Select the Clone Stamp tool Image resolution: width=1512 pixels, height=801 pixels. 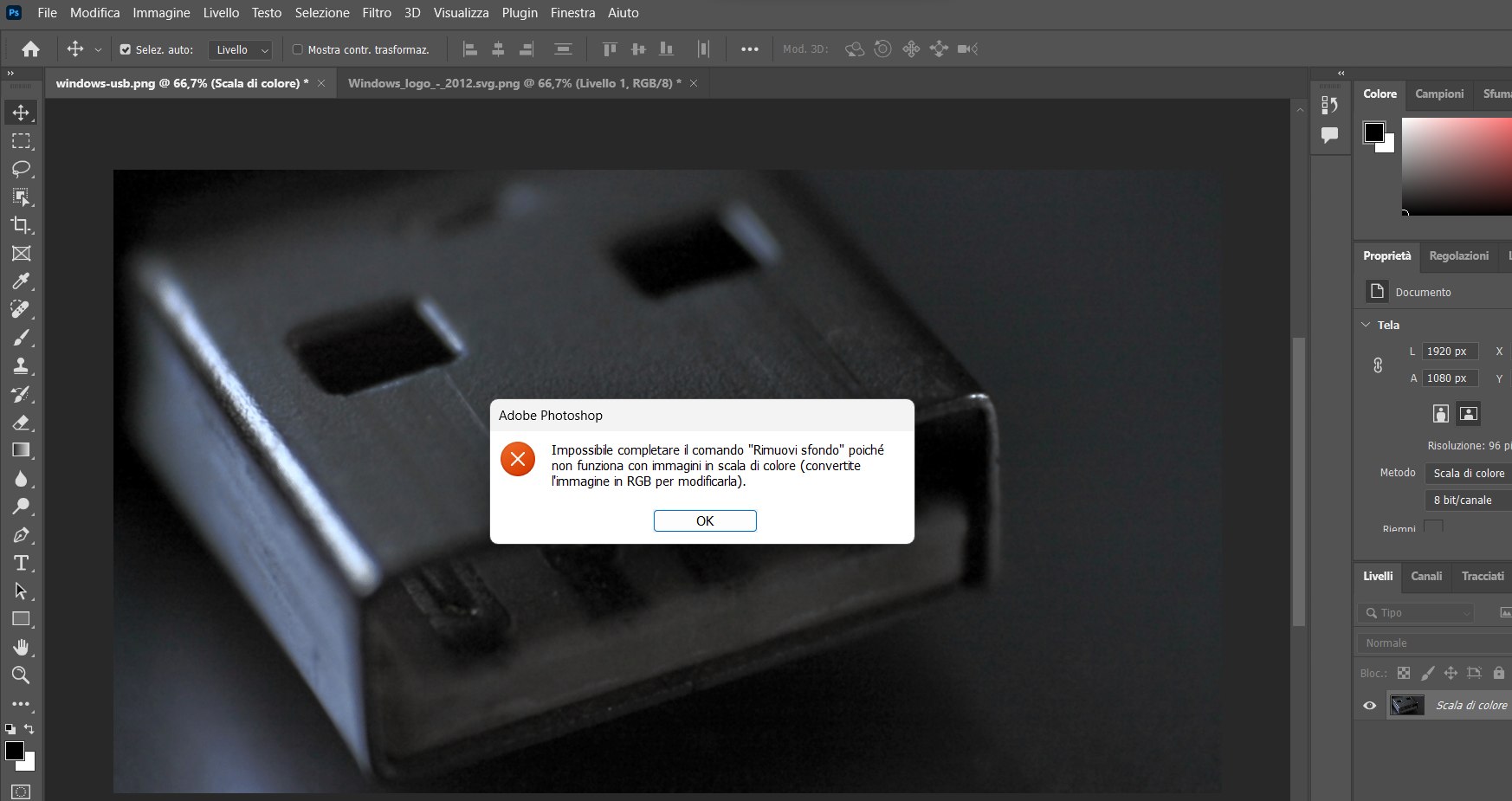(22, 365)
